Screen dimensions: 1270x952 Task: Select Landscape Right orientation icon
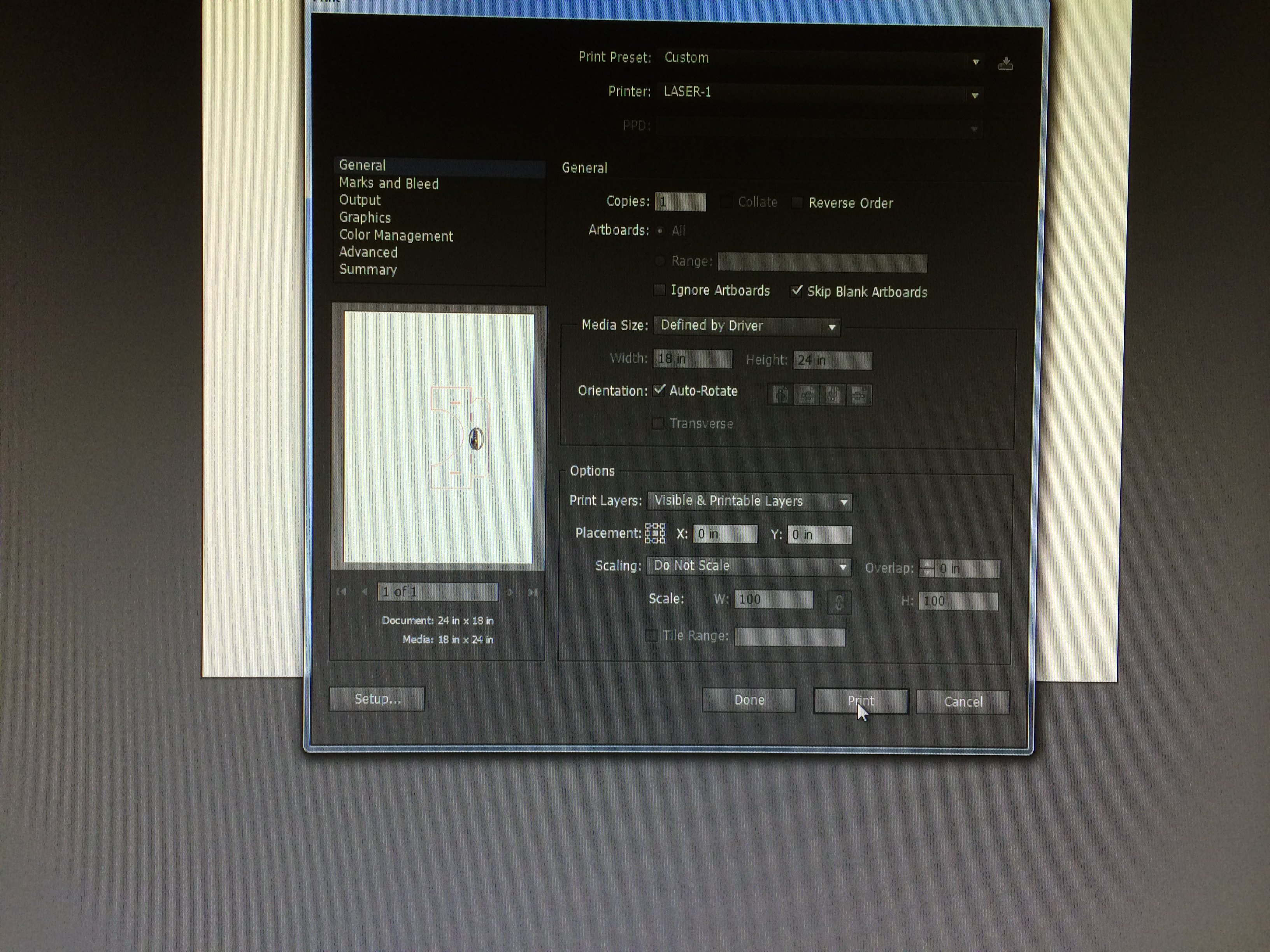860,395
